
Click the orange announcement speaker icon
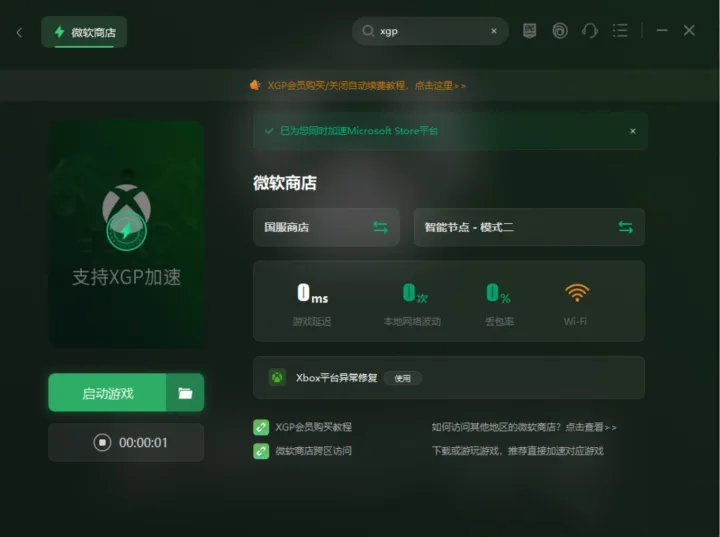point(255,85)
